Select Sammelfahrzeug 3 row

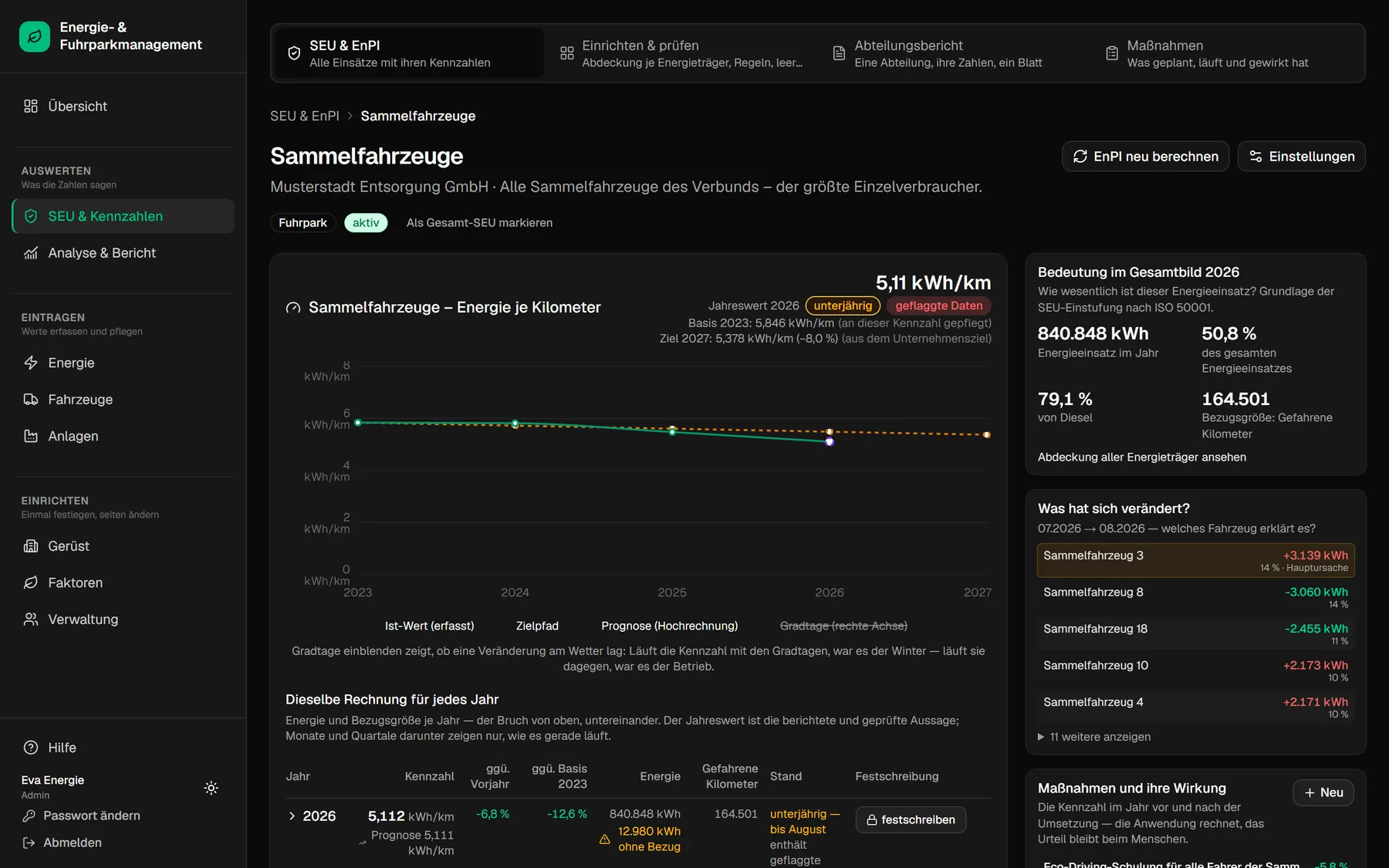click(x=1196, y=561)
